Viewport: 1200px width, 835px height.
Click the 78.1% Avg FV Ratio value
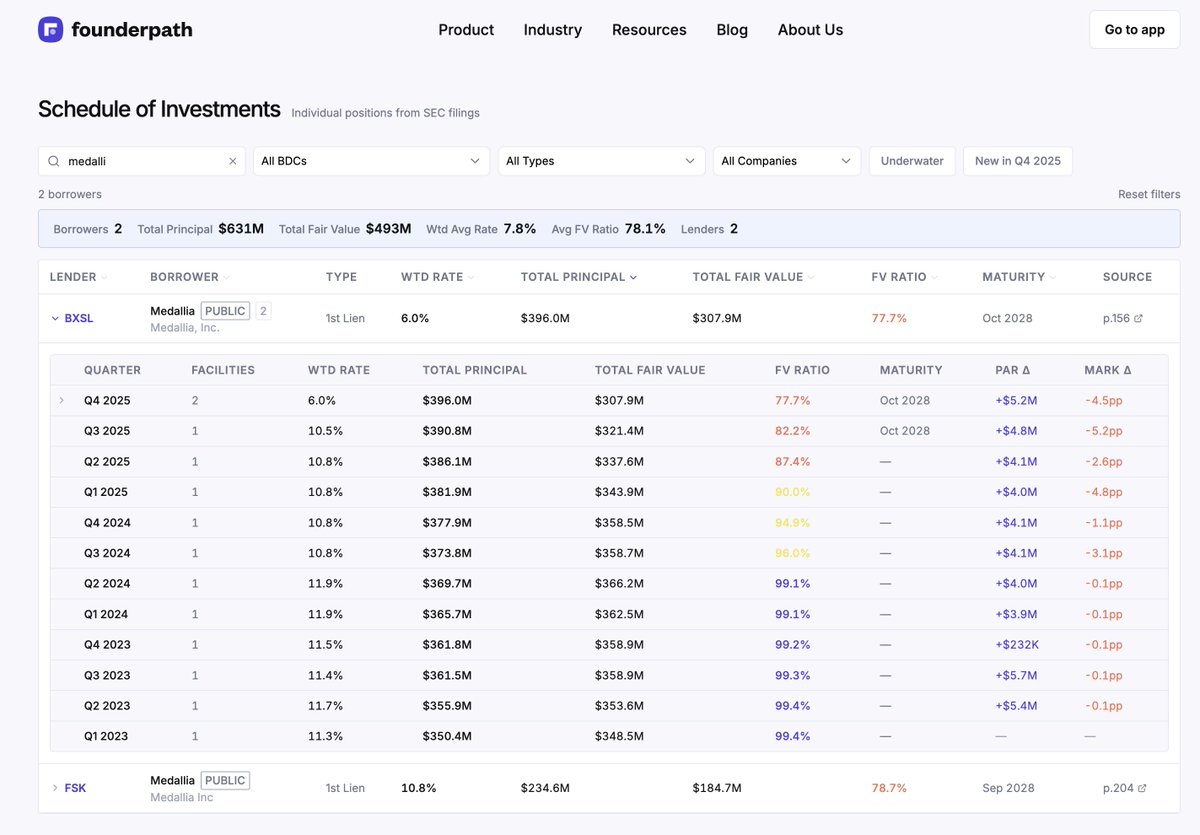click(x=645, y=229)
